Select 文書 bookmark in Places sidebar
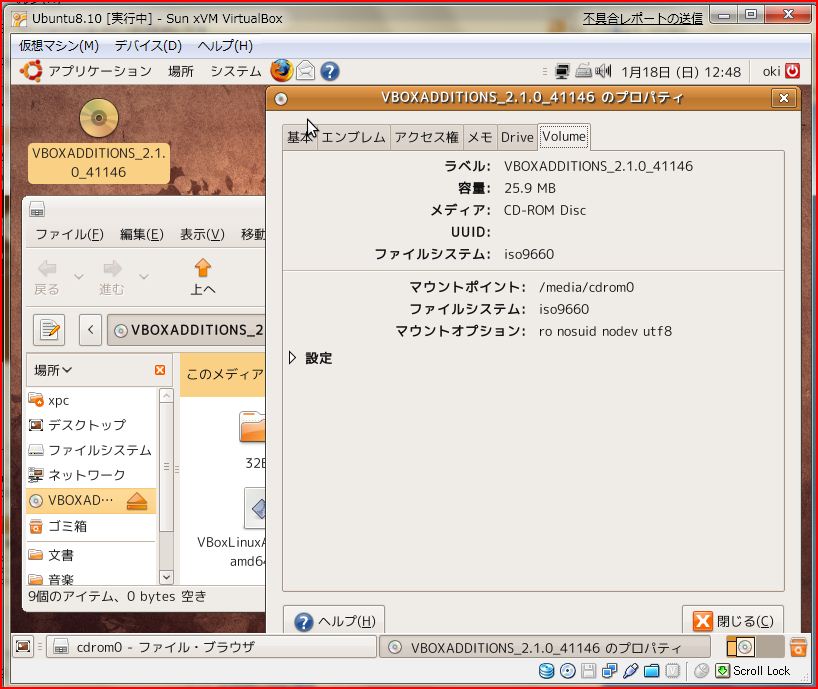Screen dimensions: 818x689 click(x=91, y=555)
